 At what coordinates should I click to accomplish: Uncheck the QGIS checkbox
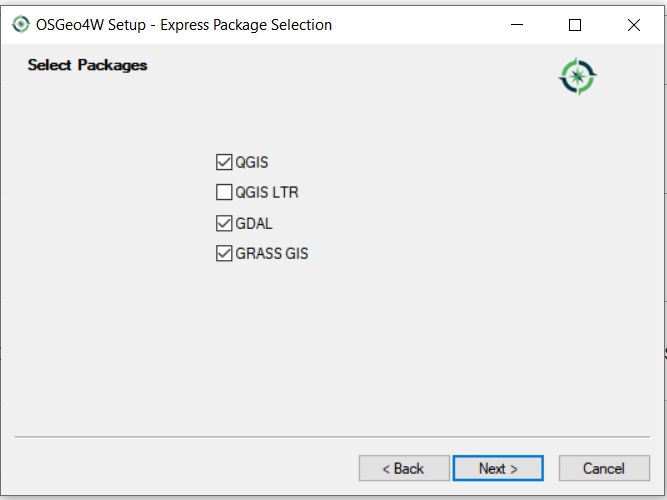pos(224,162)
